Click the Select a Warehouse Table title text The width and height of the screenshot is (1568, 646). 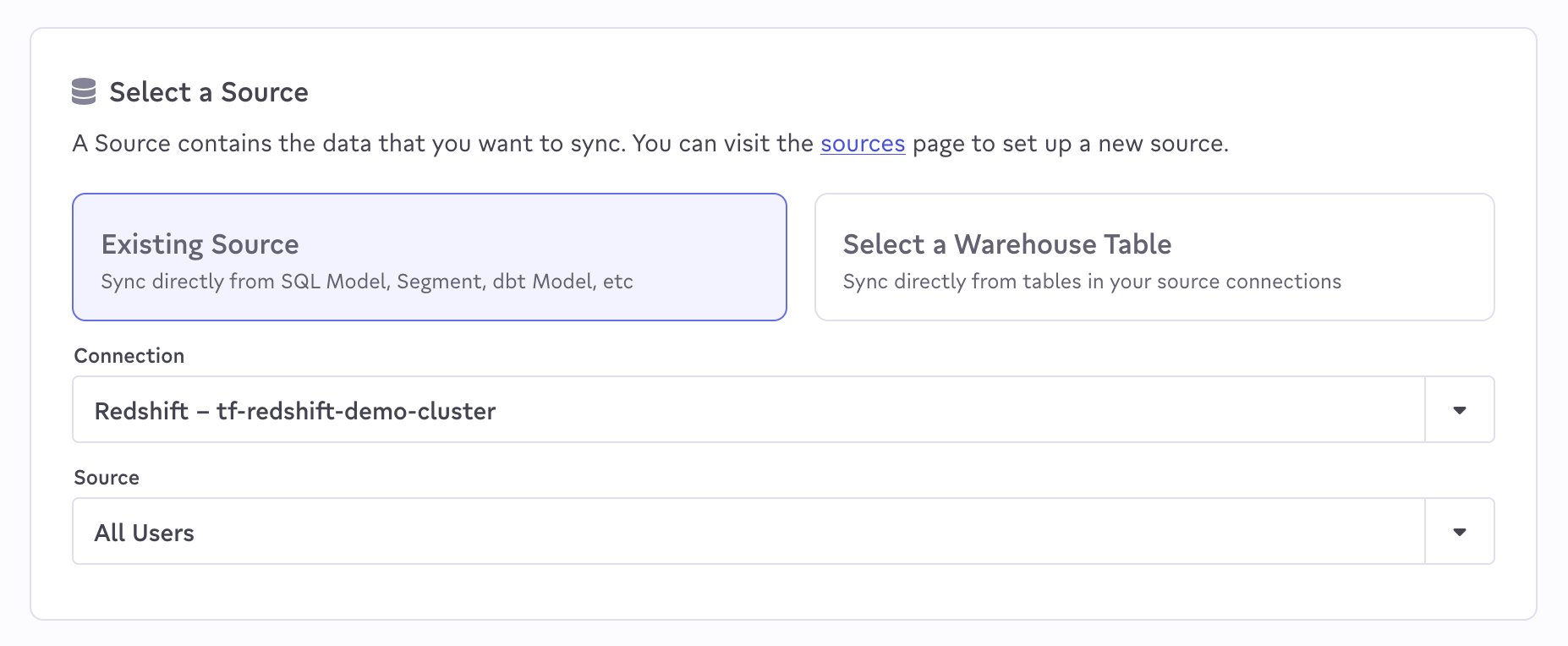tap(1006, 244)
